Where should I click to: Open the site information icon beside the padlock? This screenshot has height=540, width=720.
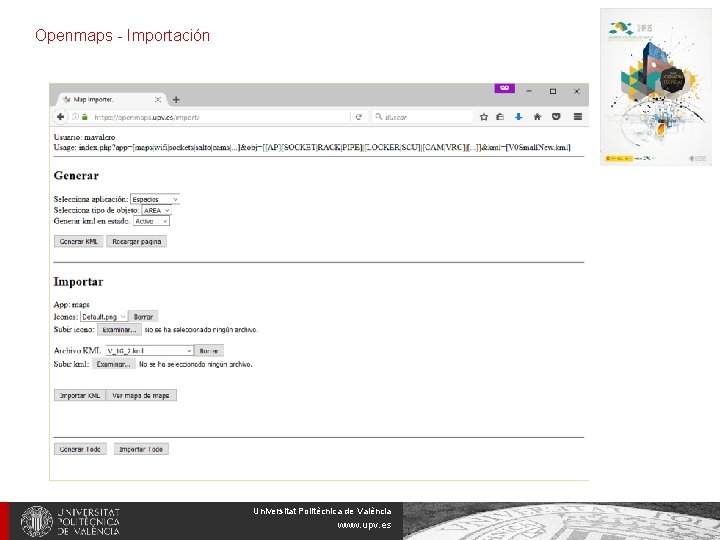[x=75, y=117]
